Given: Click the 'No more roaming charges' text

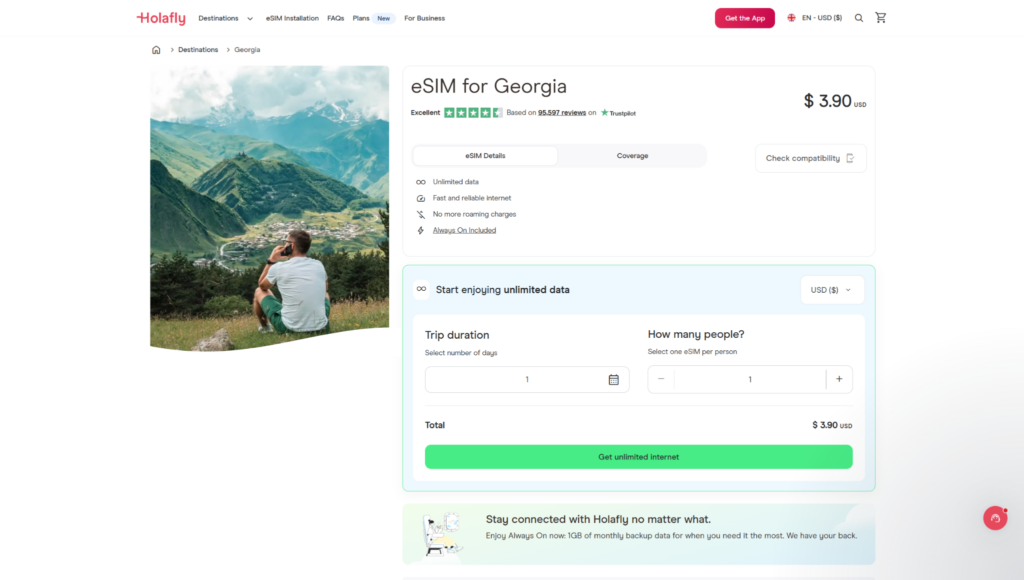Looking at the screenshot, I should tap(474, 214).
